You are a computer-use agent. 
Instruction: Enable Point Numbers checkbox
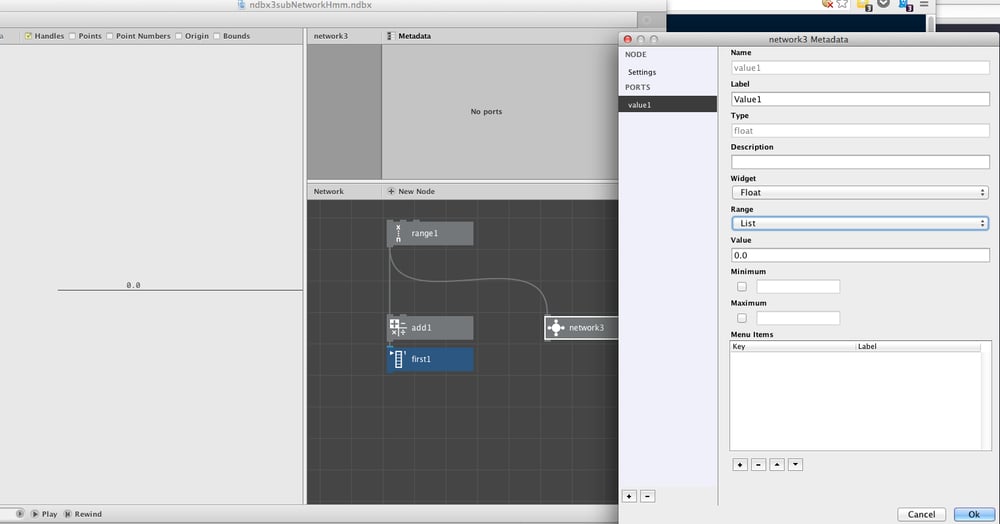110,36
